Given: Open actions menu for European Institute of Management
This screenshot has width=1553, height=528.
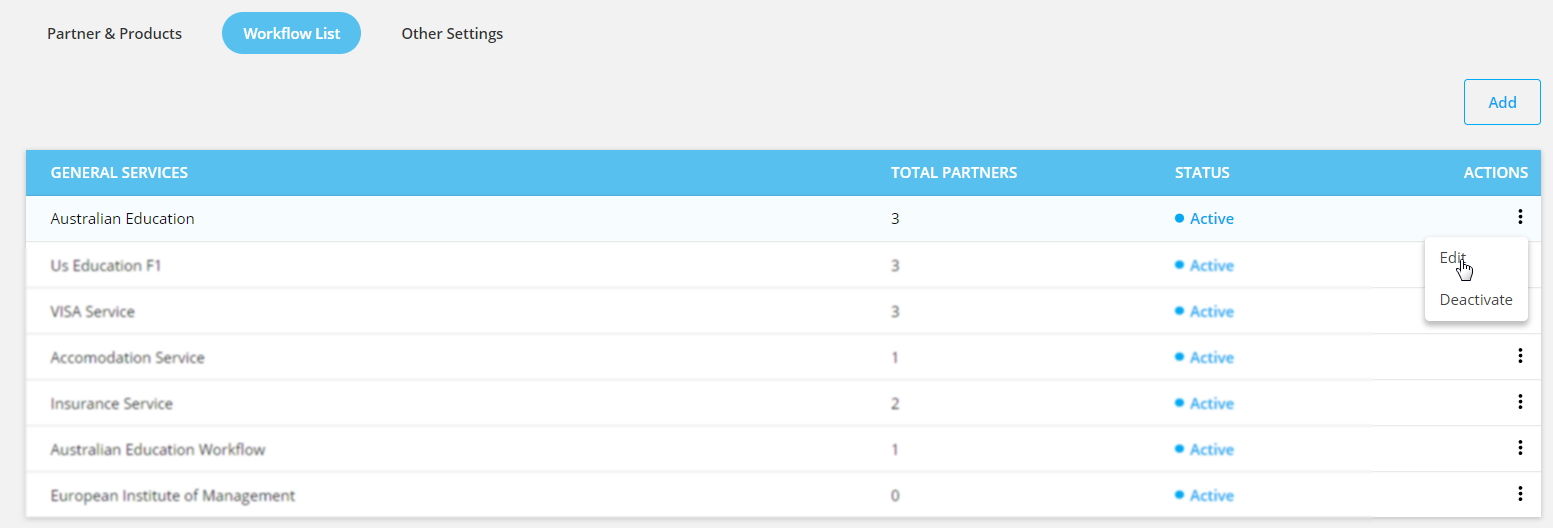Looking at the screenshot, I should pos(1519,494).
